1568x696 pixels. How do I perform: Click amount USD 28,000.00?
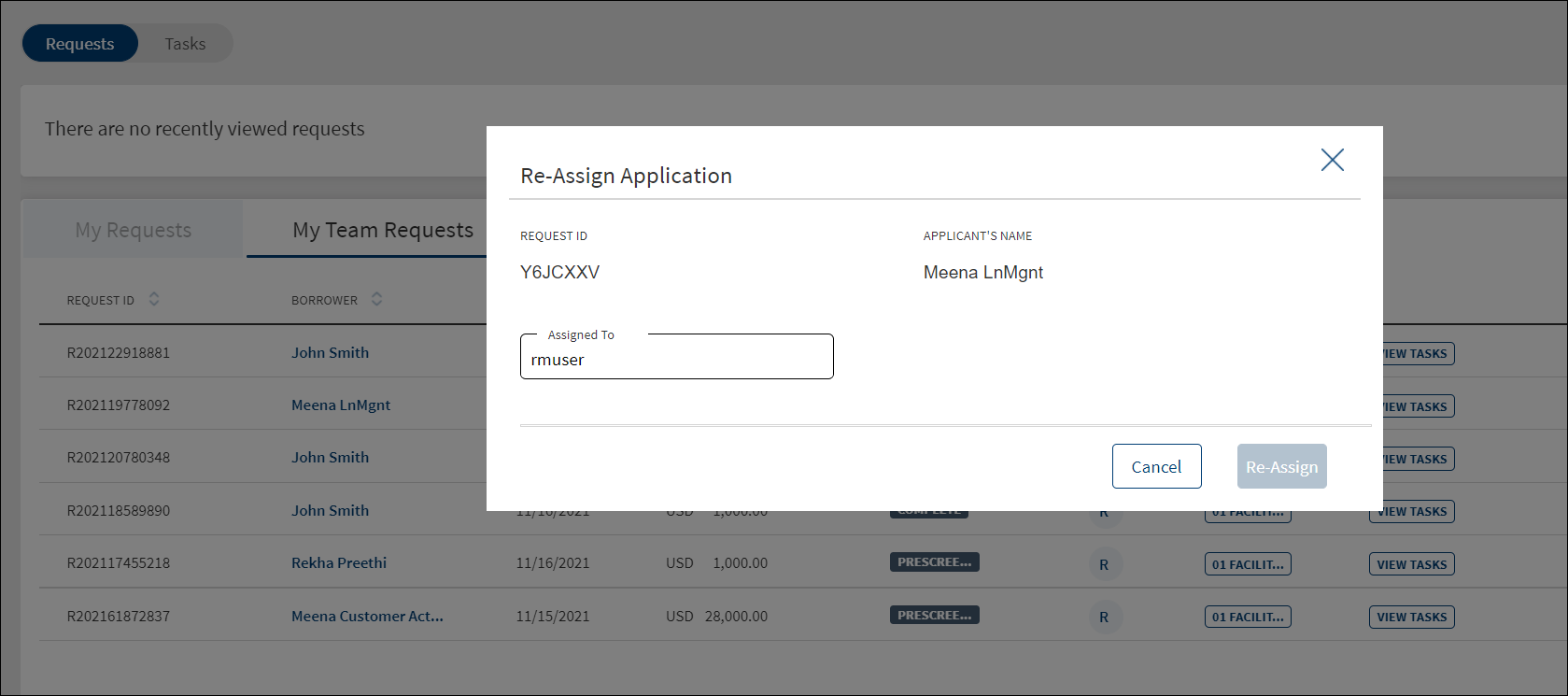716,617
